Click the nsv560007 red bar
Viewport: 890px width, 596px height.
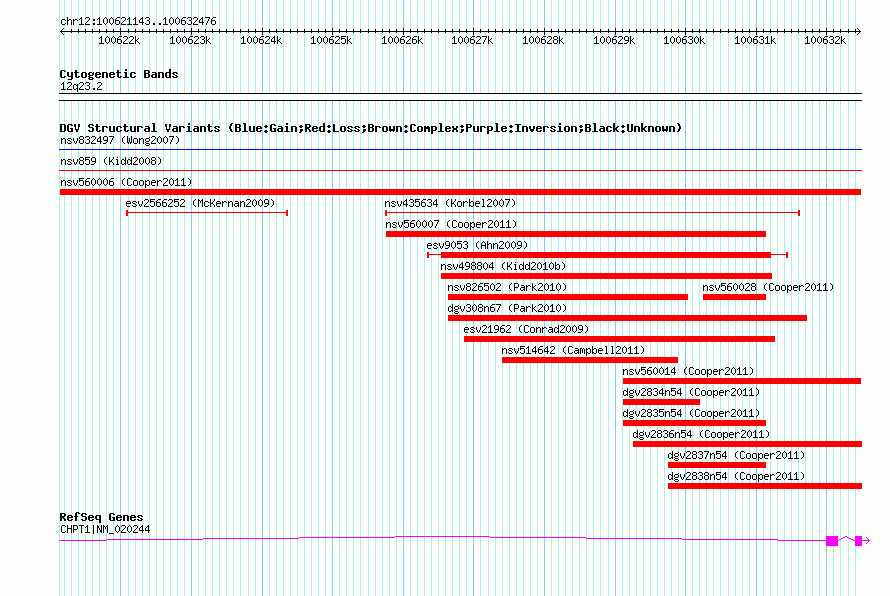pos(576,234)
